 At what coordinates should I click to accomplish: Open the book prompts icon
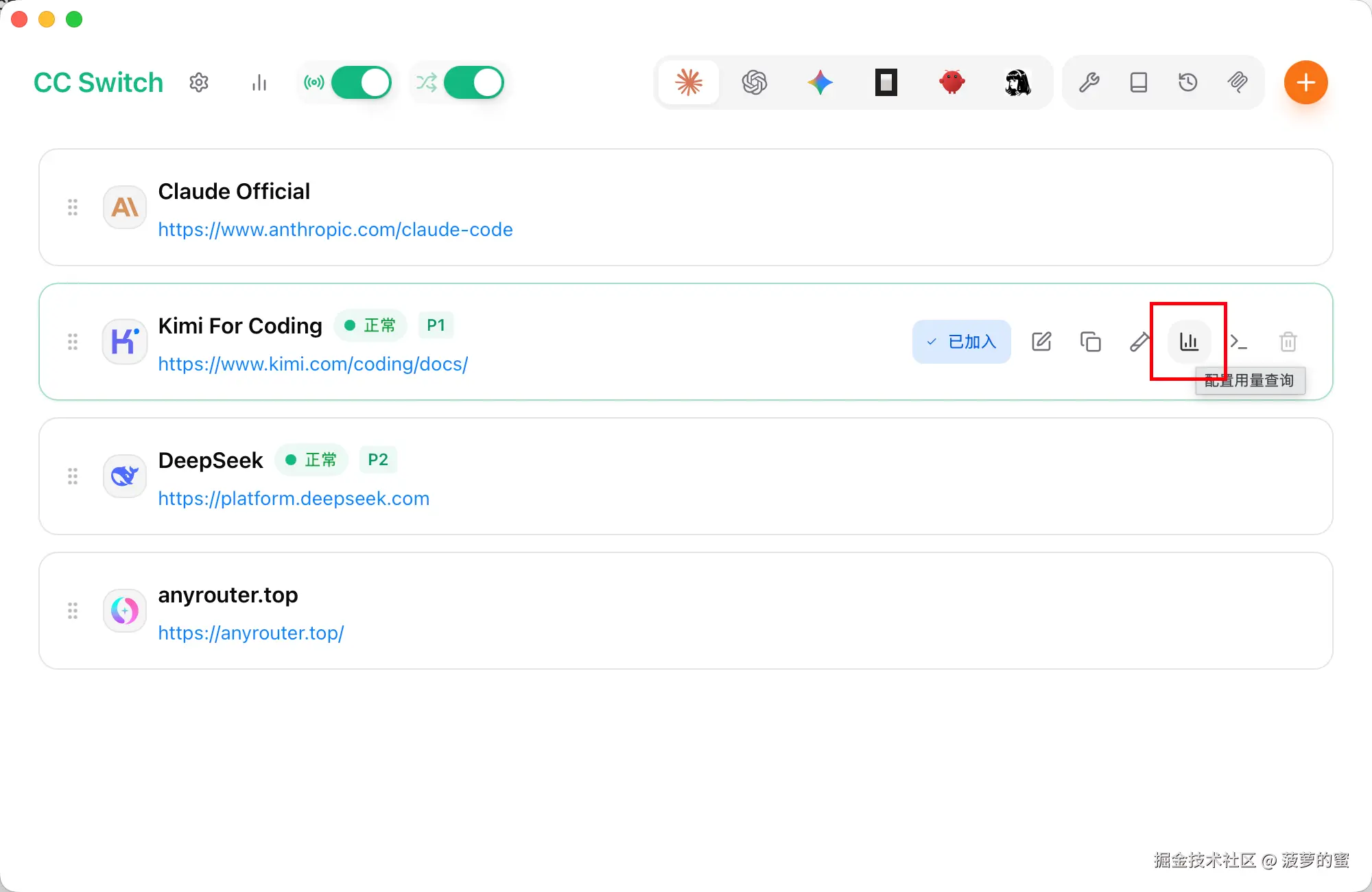click(1138, 82)
